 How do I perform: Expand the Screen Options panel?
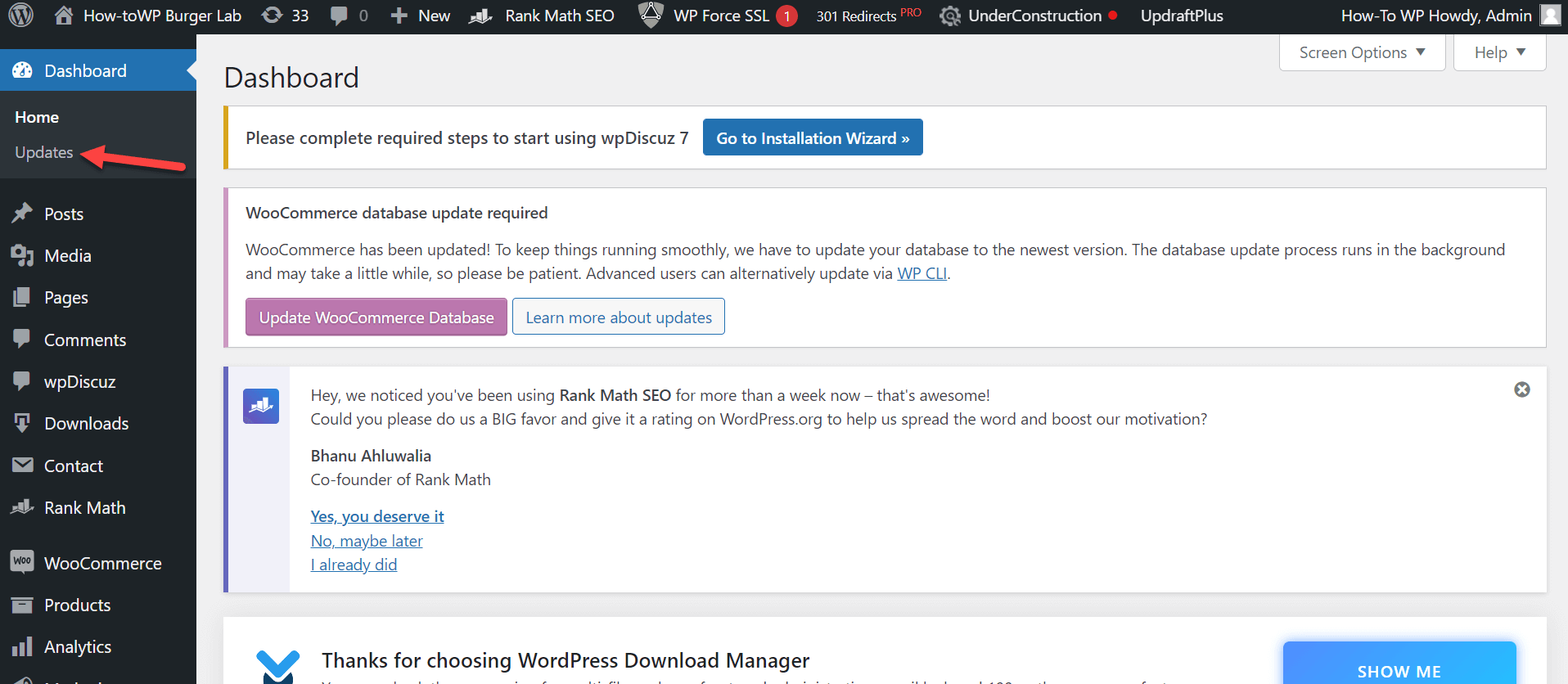point(1362,52)
